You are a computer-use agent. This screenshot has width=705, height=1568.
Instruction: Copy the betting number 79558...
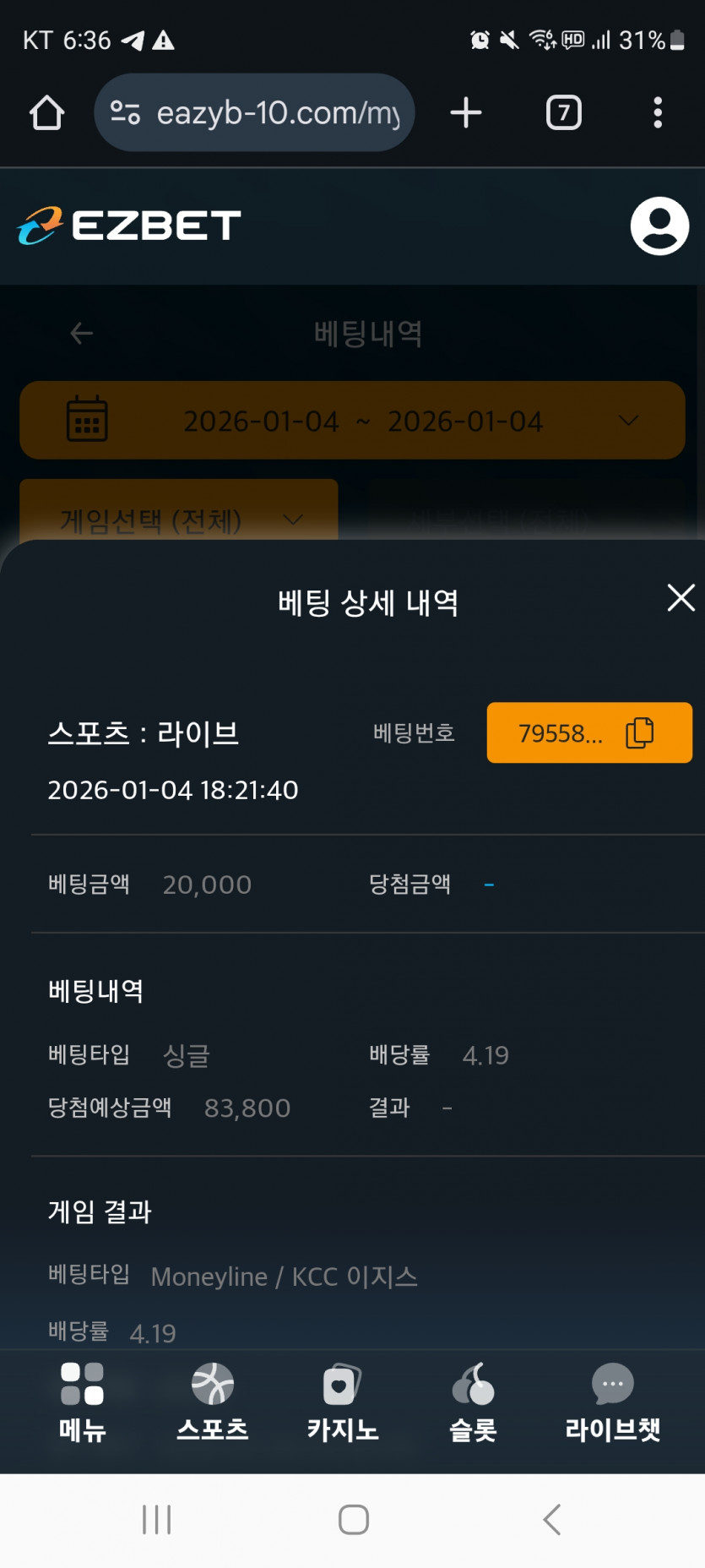coord(589,732)
